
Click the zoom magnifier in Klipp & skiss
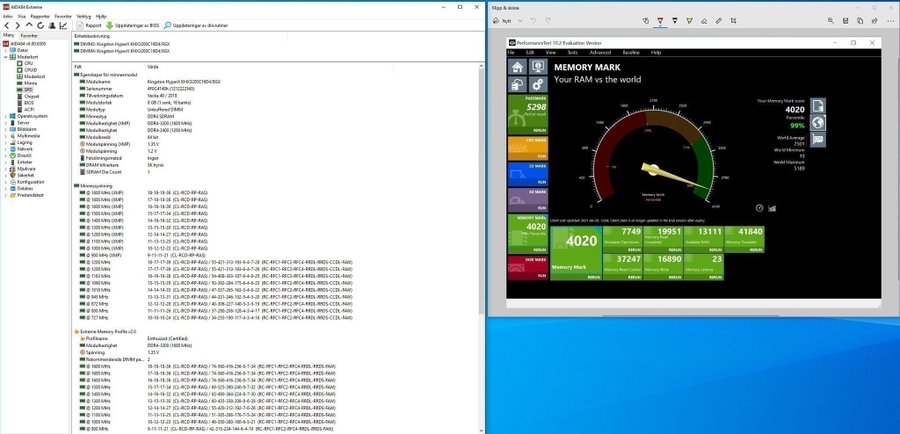tap(831, 21)
